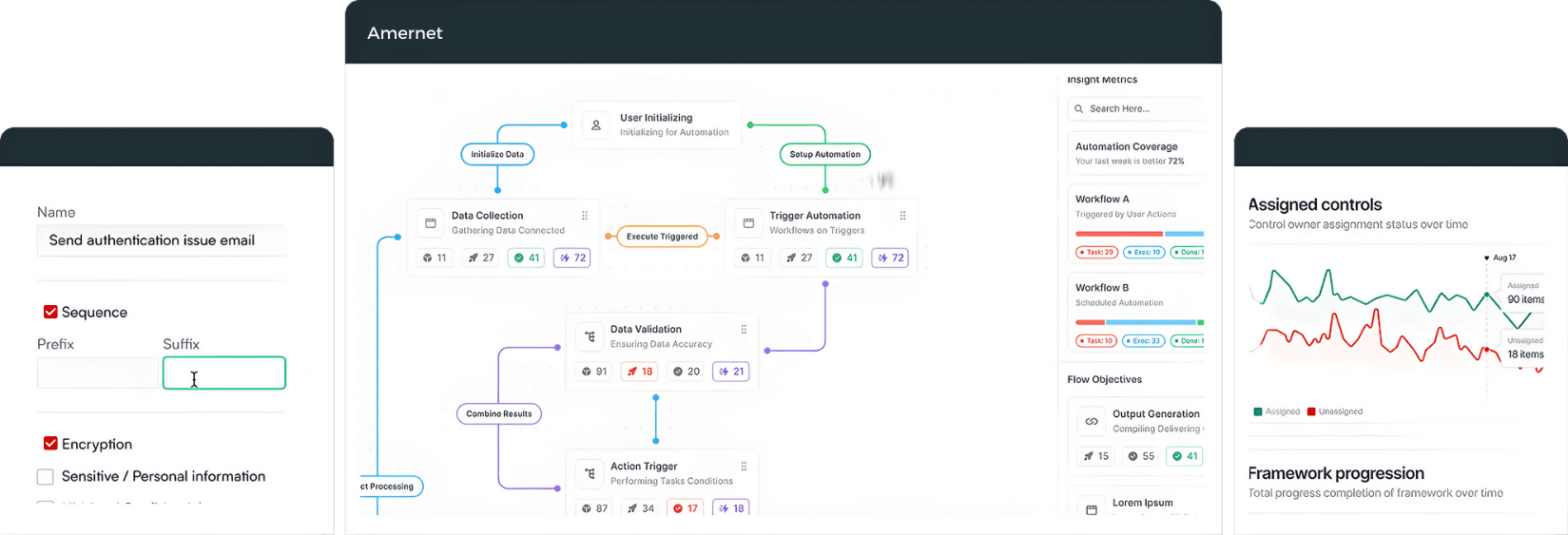Open the Data Validation node's dotted options handle
The width and height of the screenshot is (1568, 535).
point(744,330)
